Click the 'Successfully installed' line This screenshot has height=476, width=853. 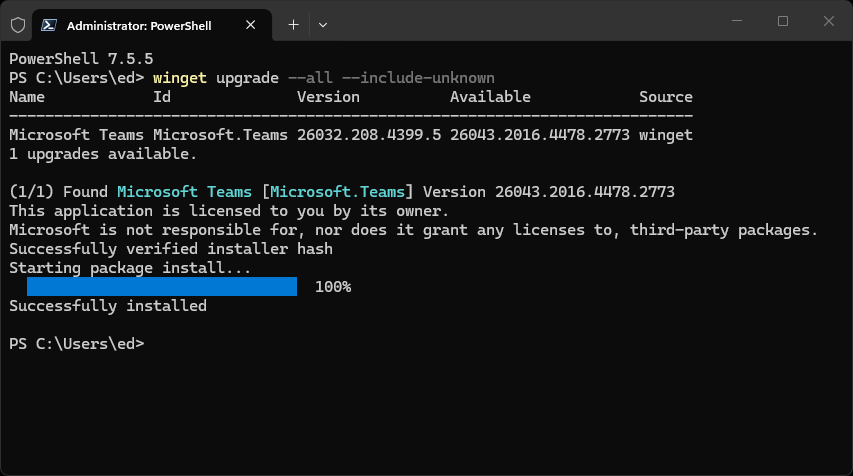108,306
